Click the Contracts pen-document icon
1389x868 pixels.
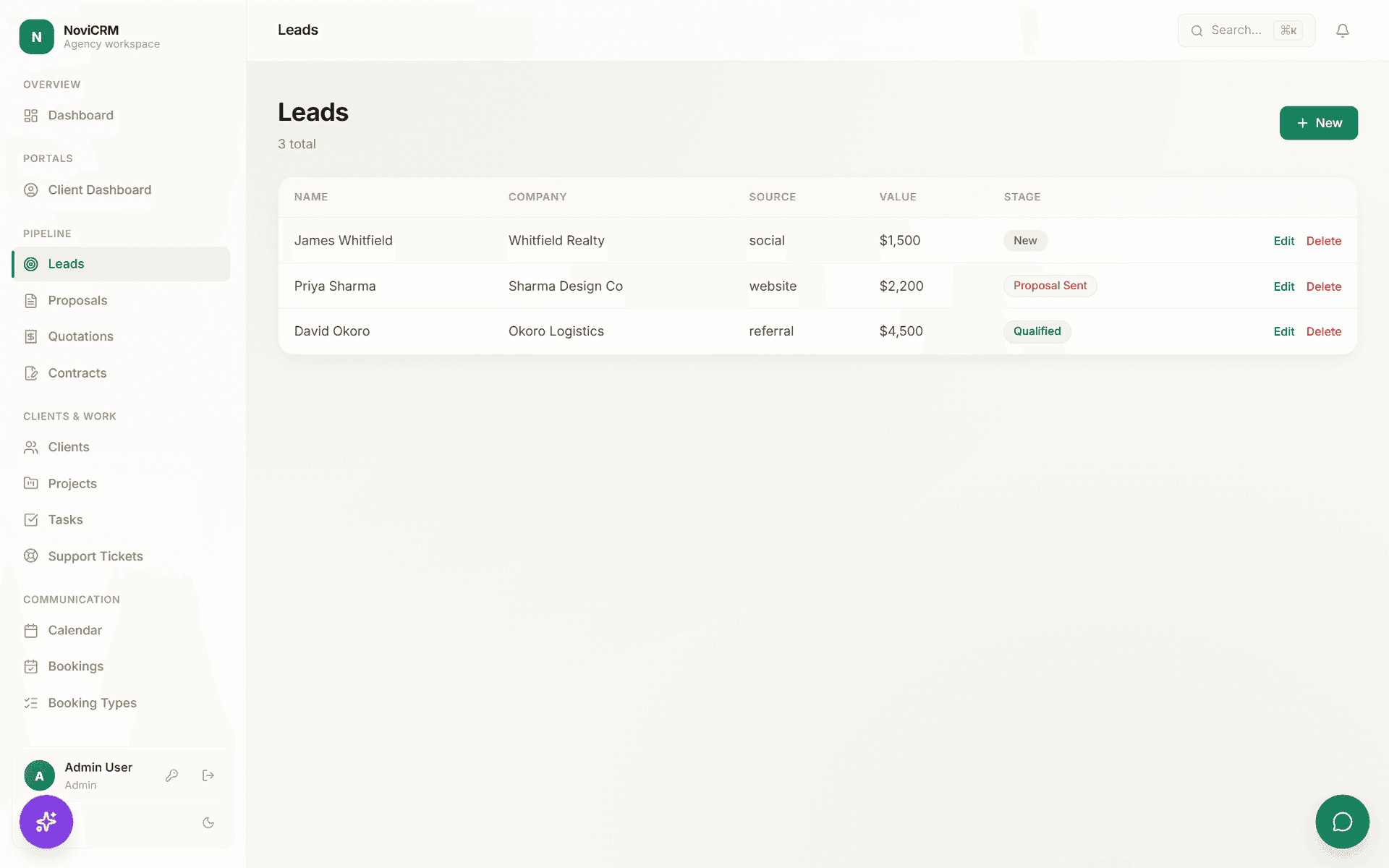click(30, 373)
